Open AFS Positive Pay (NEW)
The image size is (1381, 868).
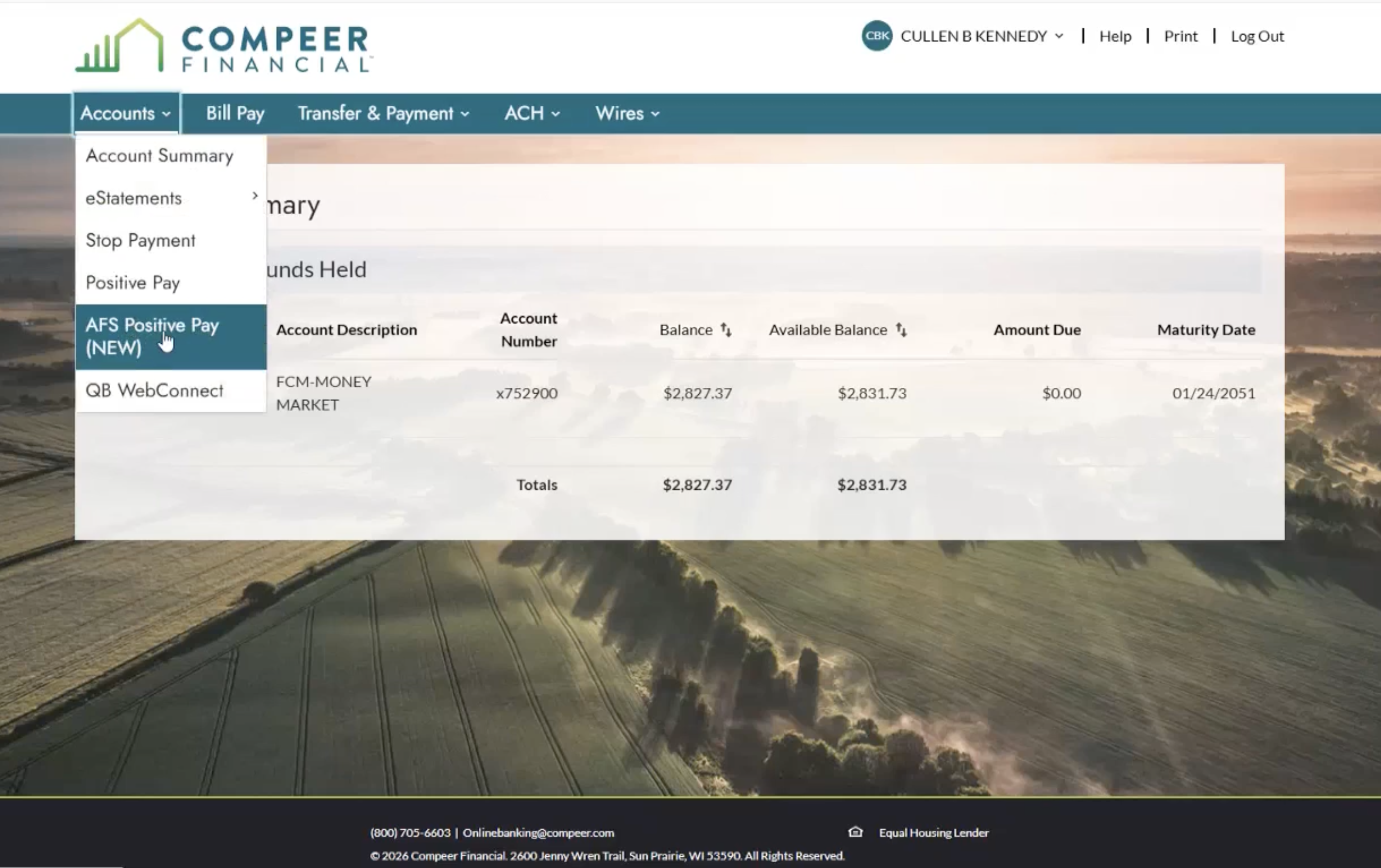pos(152,336)
